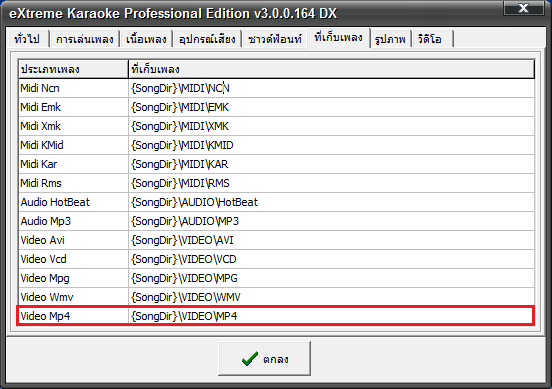This screenshot has height=389, width=552.
Task: Click the {SongDir}\MIDI\KAR path cell
Action: [x=332, y=164]
